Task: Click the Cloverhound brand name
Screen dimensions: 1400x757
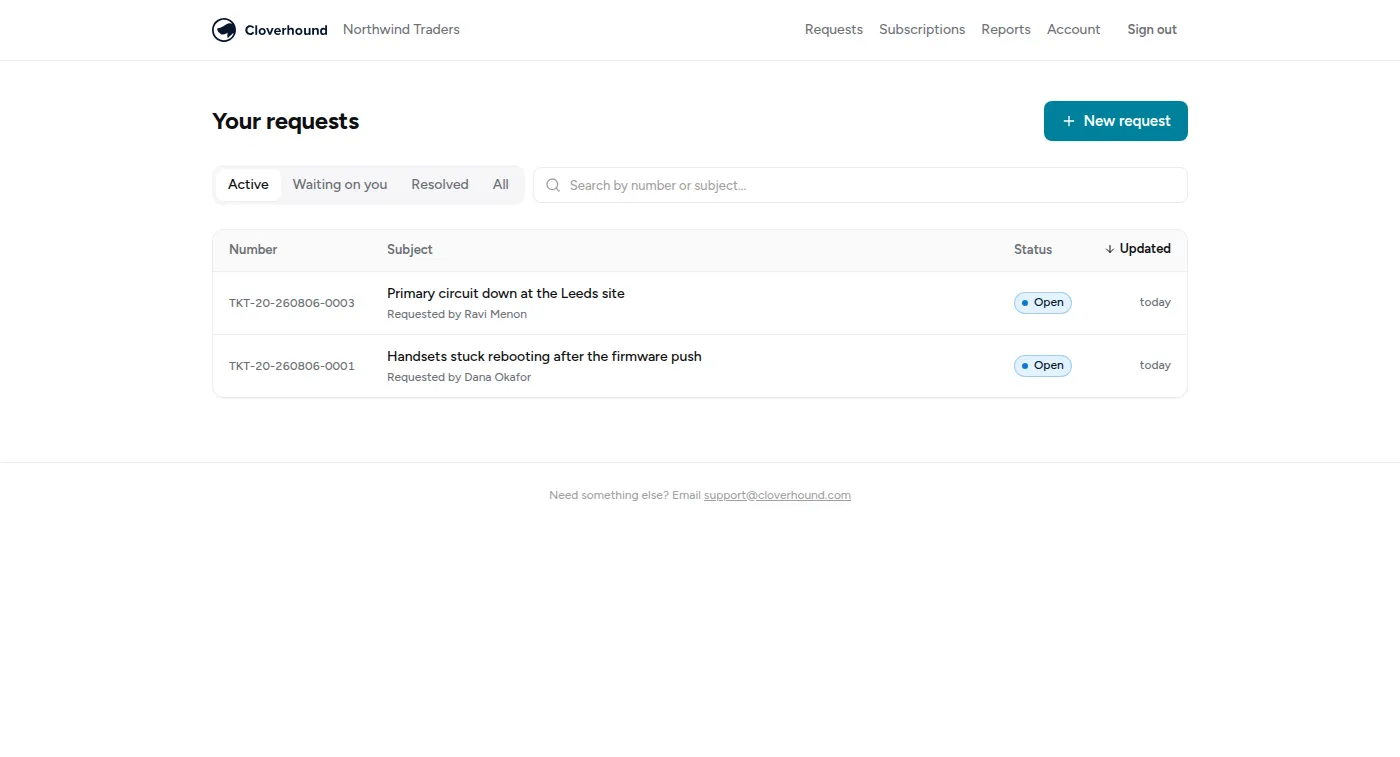Action: 286,30
